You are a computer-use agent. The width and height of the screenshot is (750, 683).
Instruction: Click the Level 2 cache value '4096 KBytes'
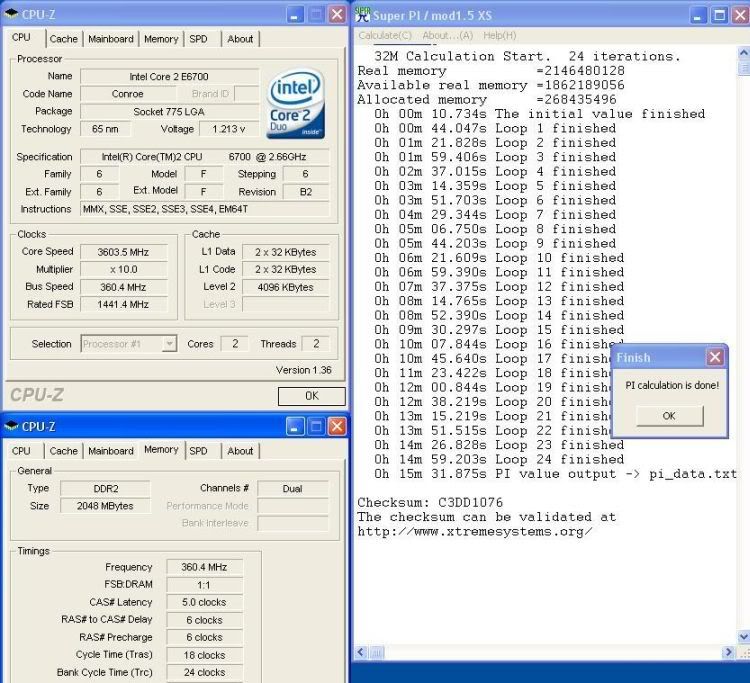(x=286, y=287)
